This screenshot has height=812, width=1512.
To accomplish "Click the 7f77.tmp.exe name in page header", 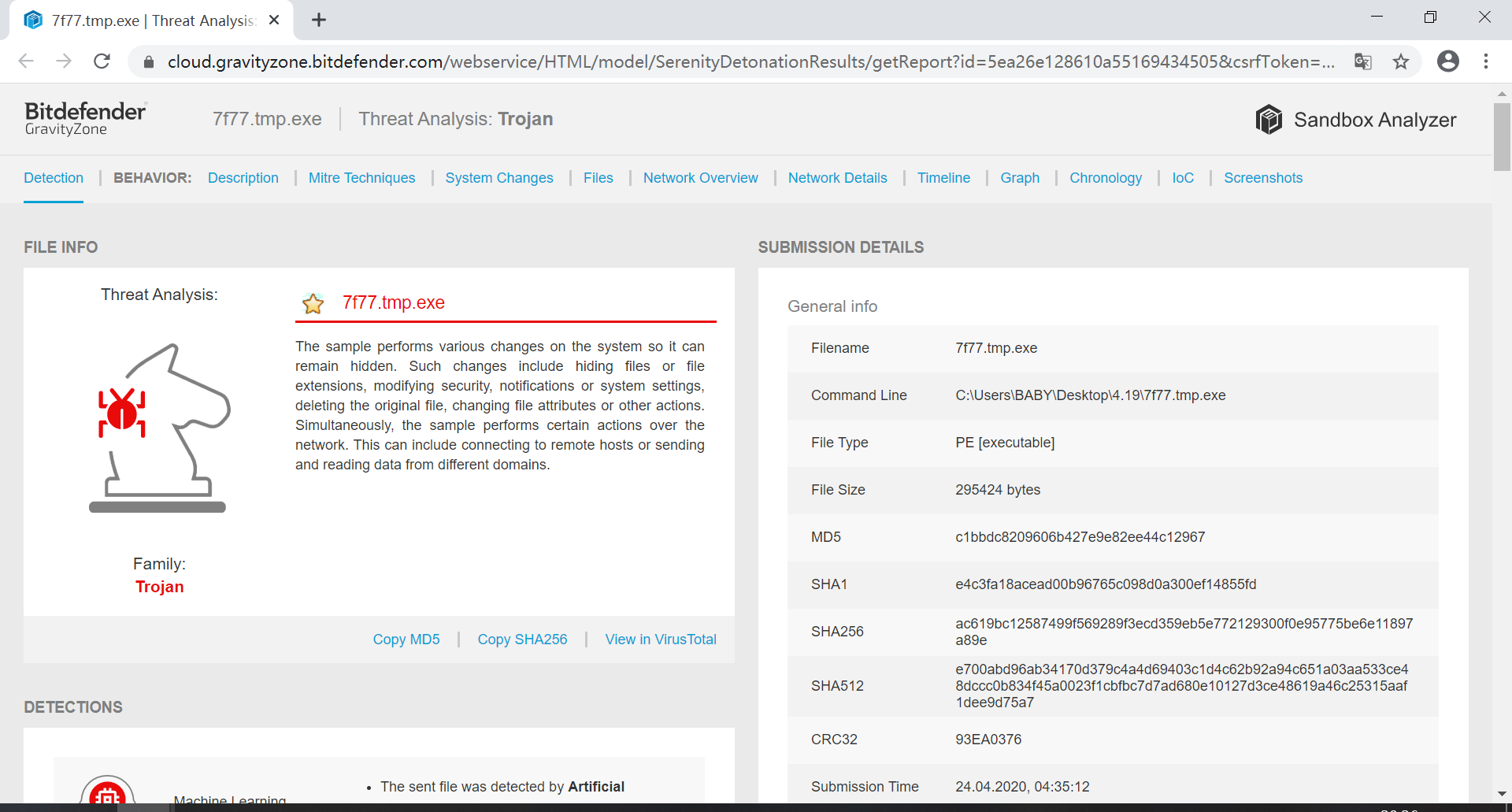I will [x=267, y=119].
